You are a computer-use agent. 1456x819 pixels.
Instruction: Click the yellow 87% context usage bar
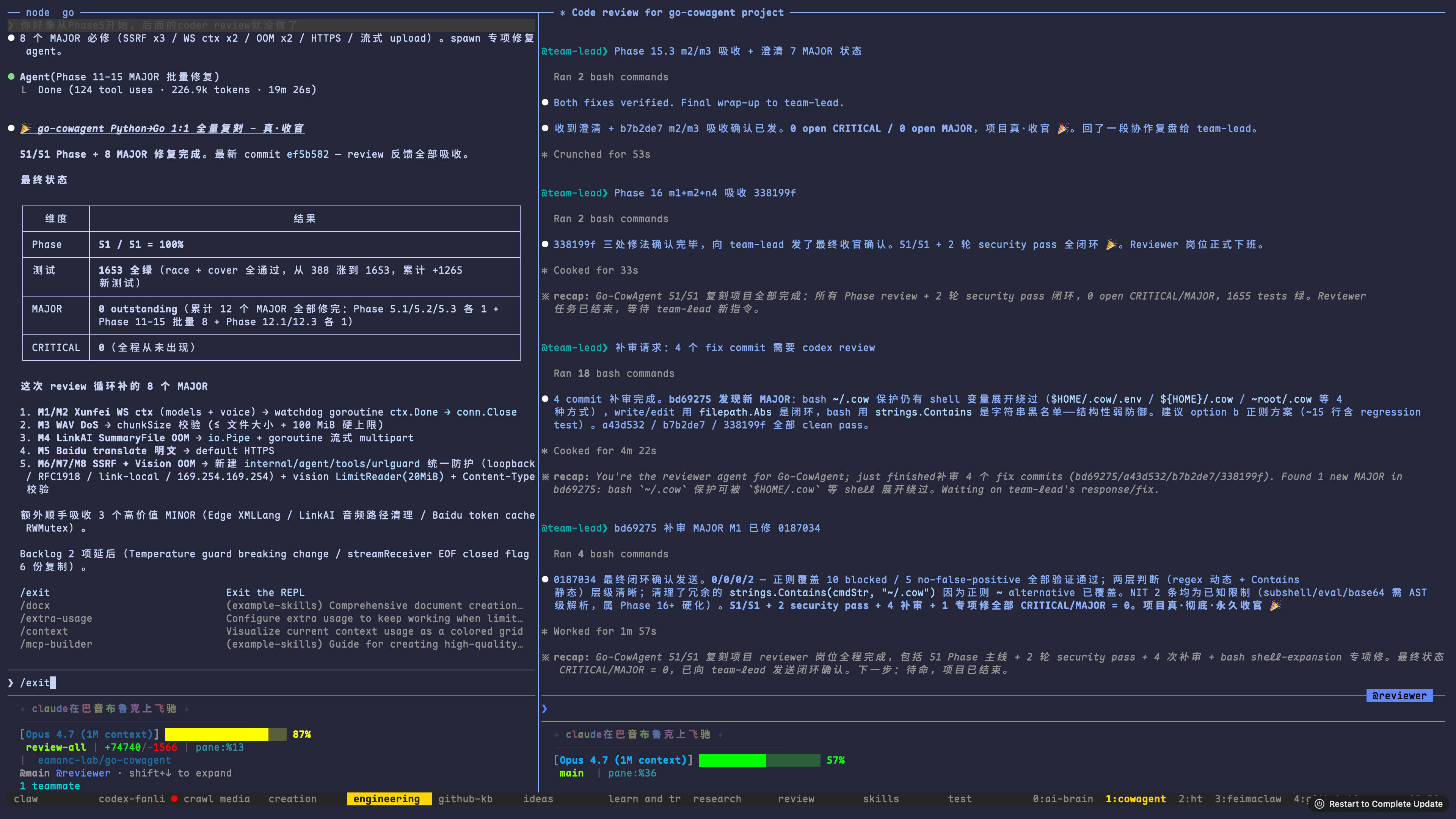(x=226, y=734)
